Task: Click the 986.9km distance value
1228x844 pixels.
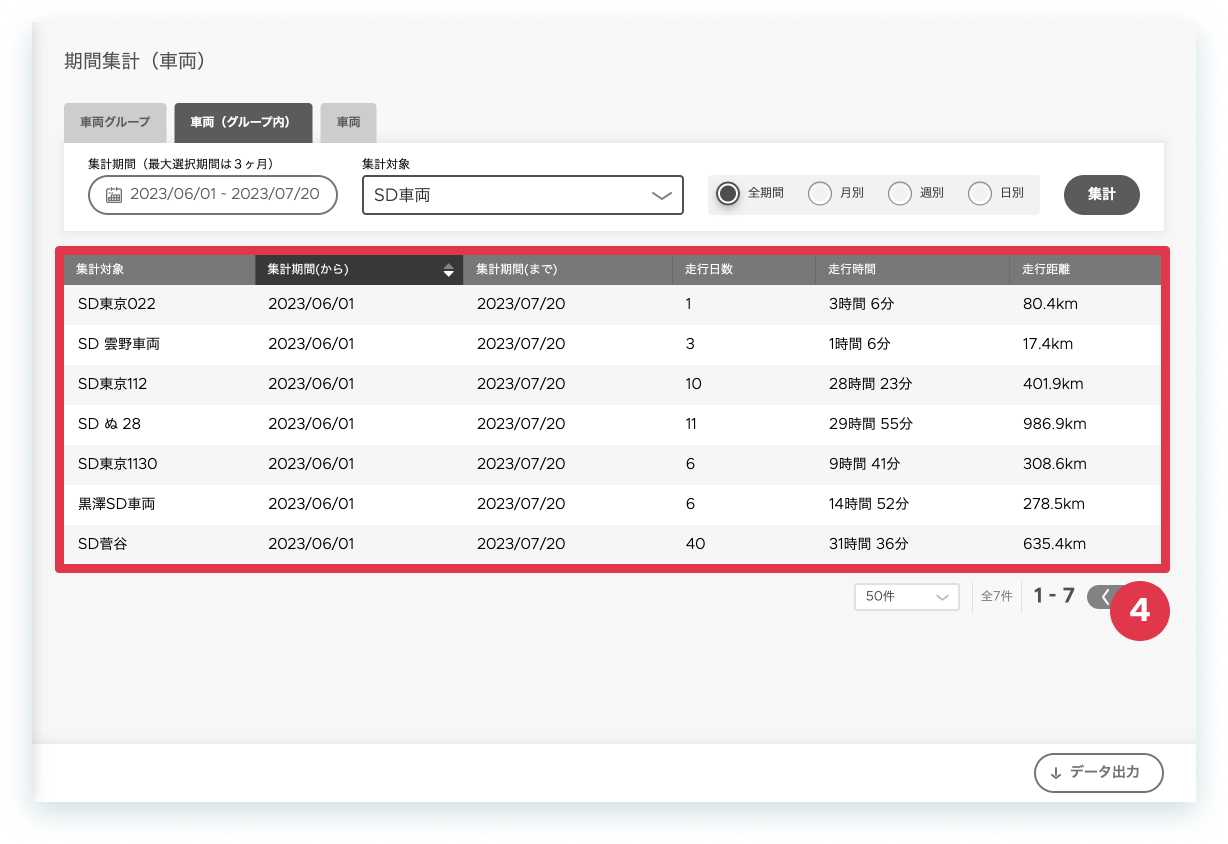Action: 1055,424
